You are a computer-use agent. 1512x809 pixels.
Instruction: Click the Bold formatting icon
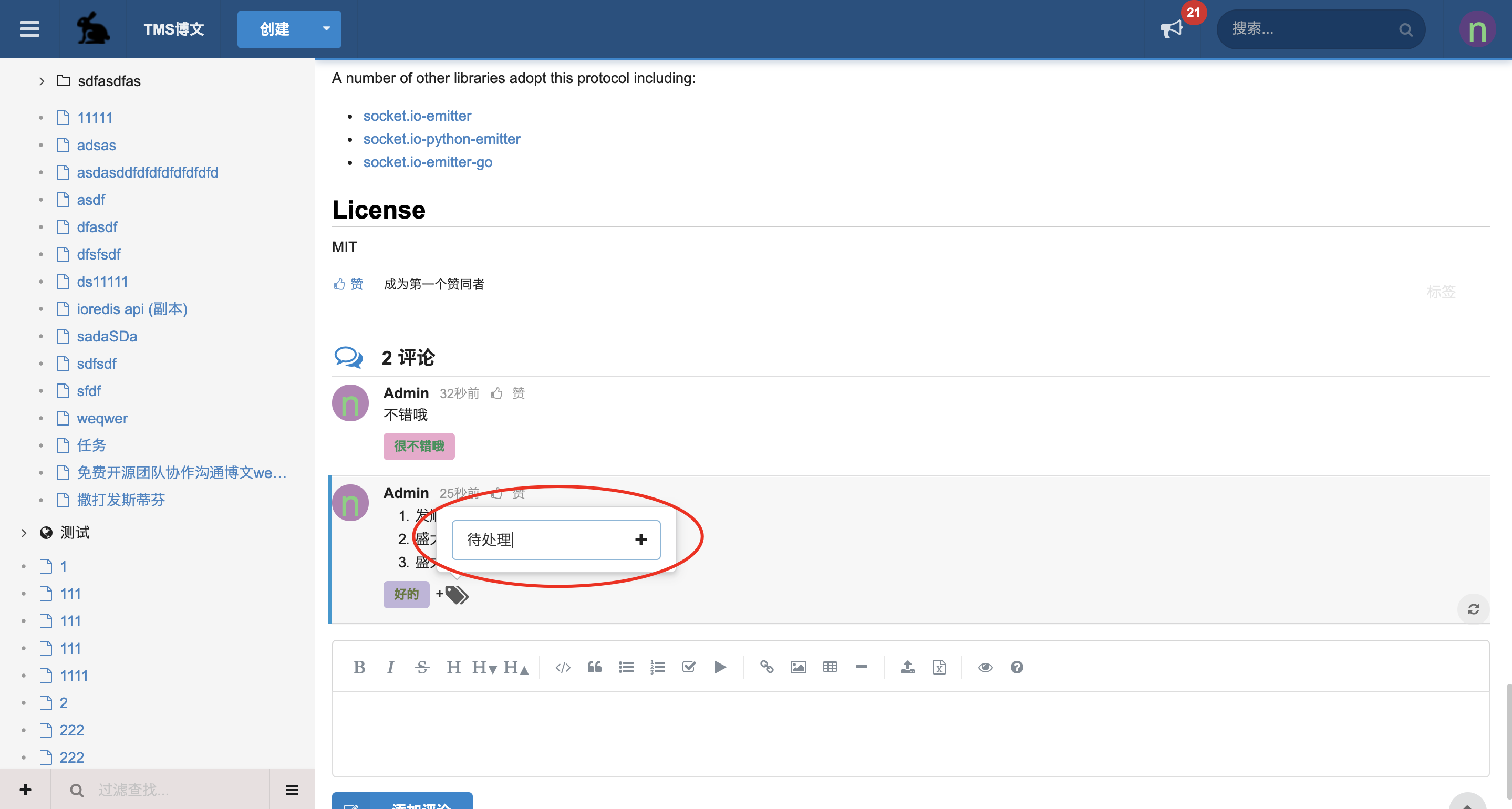(x=359, y=667)
